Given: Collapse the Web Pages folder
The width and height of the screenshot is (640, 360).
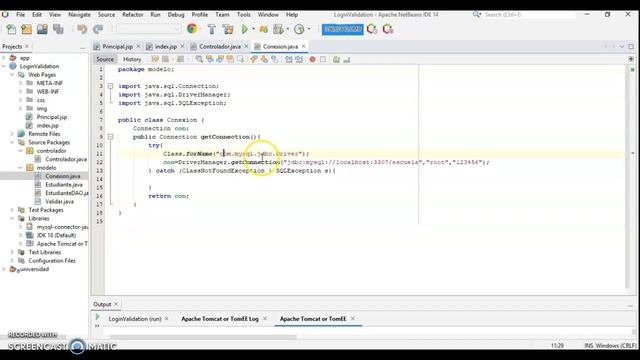Looking at the screenshot, I should coord(12,75).
